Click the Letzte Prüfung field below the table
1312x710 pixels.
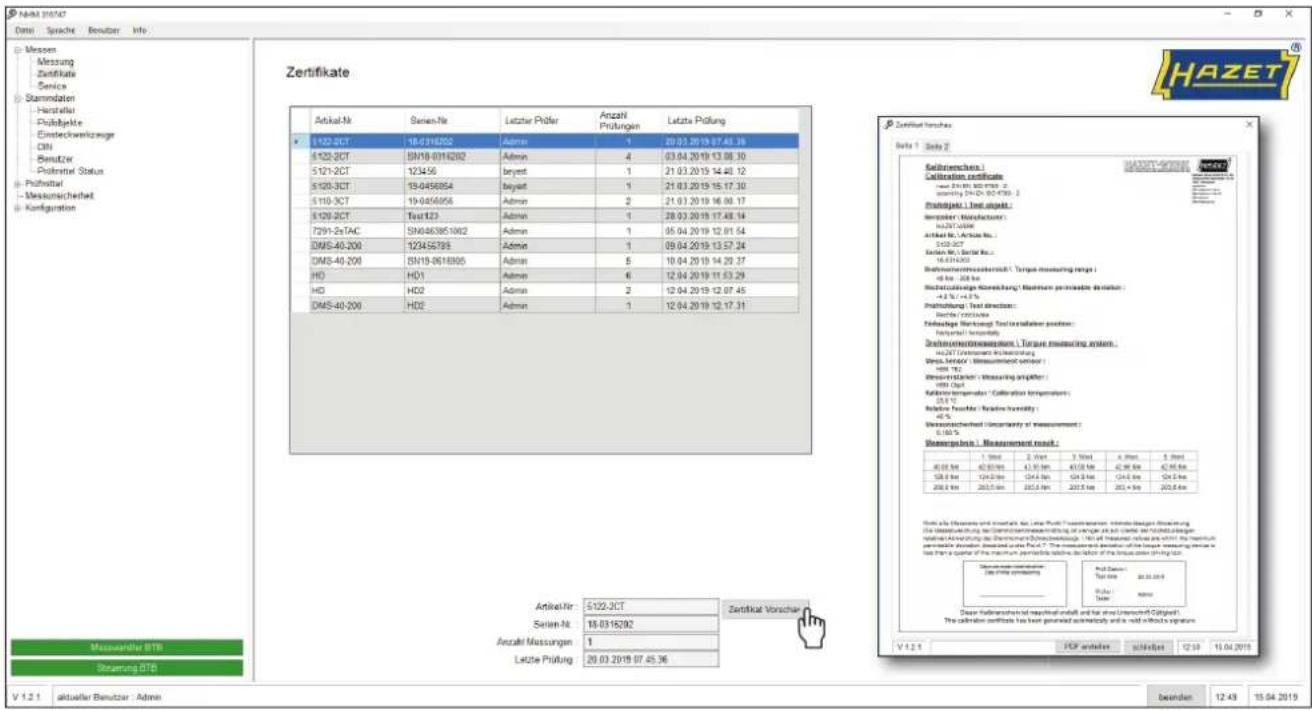[650, 660]
